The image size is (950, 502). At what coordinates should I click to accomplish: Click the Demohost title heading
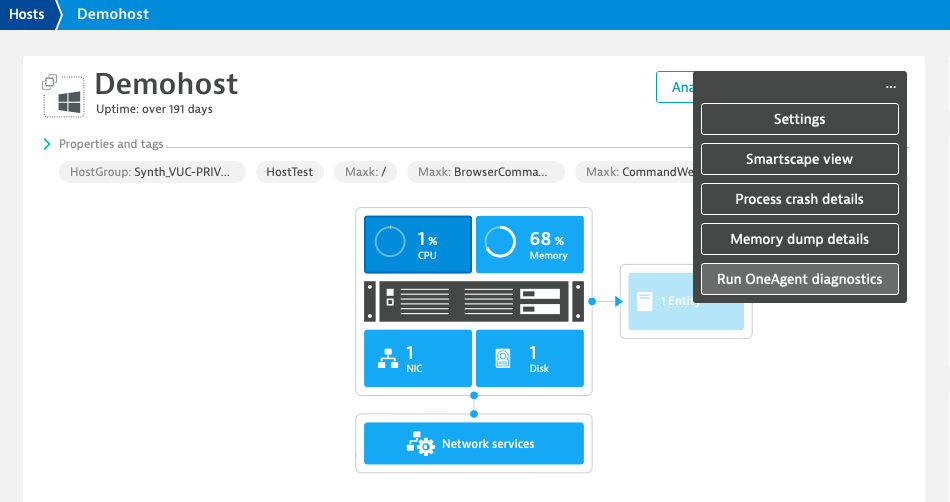[167, 84]
